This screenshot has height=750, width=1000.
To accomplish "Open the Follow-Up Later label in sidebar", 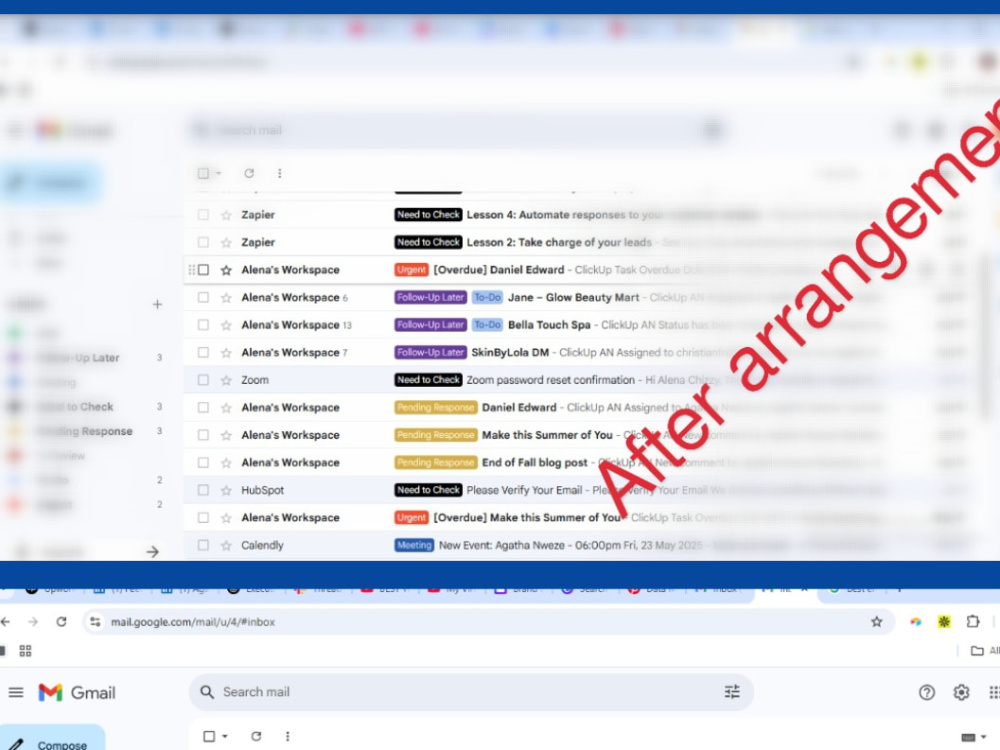I will [78, 358].
